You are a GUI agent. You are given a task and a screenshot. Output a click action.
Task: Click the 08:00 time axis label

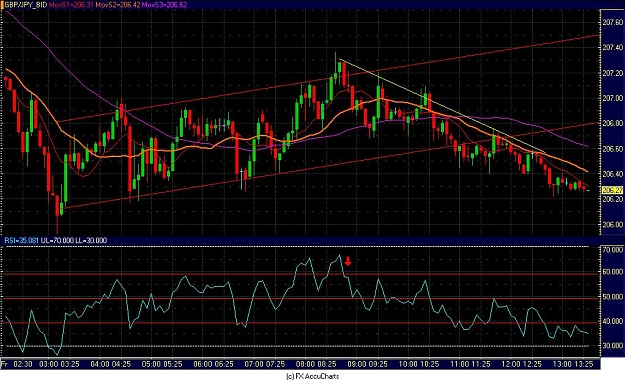[x=306, y=364]
